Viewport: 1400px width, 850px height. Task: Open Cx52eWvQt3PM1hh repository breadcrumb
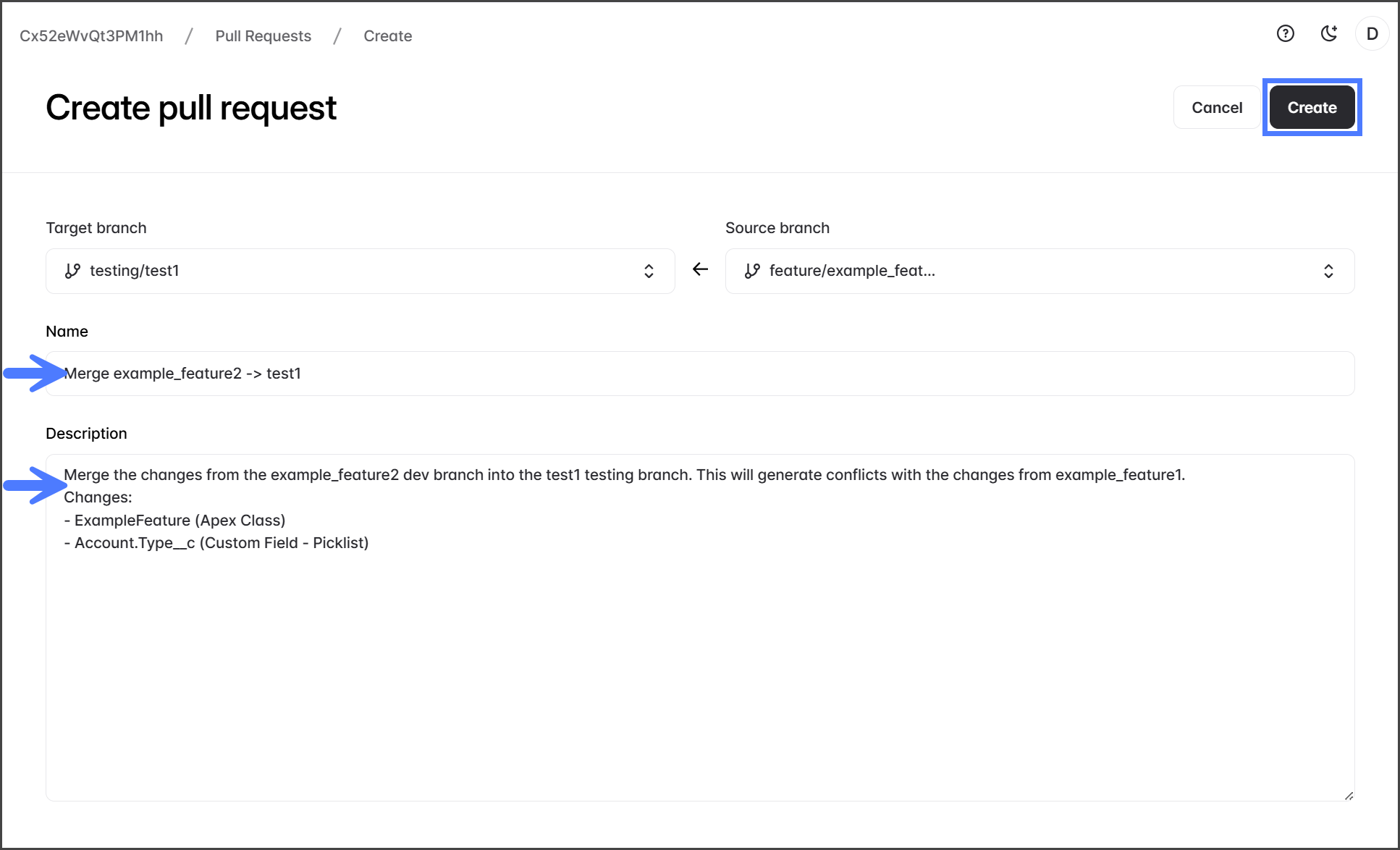pos(91,36)
